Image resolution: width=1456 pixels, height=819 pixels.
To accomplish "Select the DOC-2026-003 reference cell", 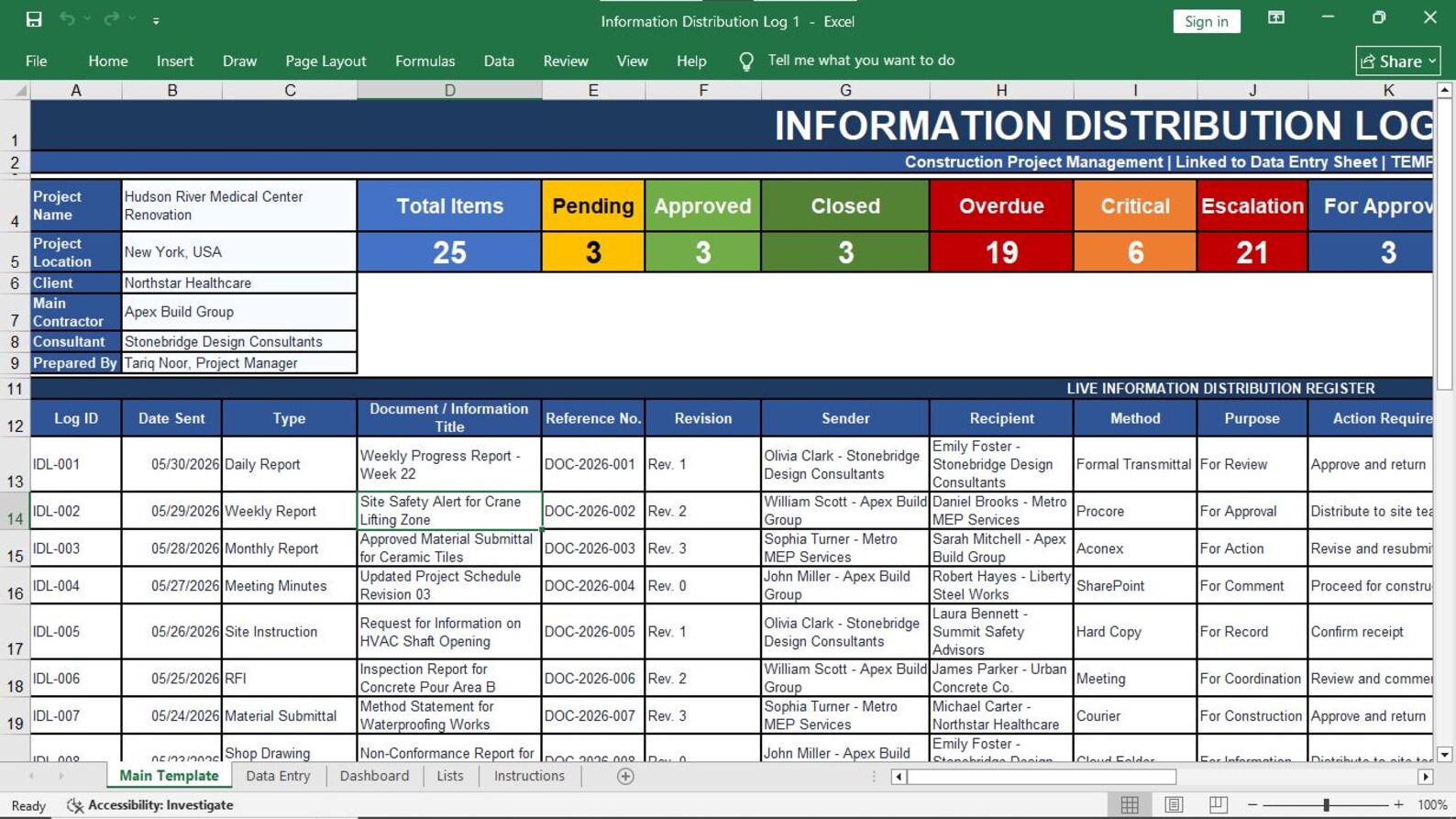I will point(593,548).
